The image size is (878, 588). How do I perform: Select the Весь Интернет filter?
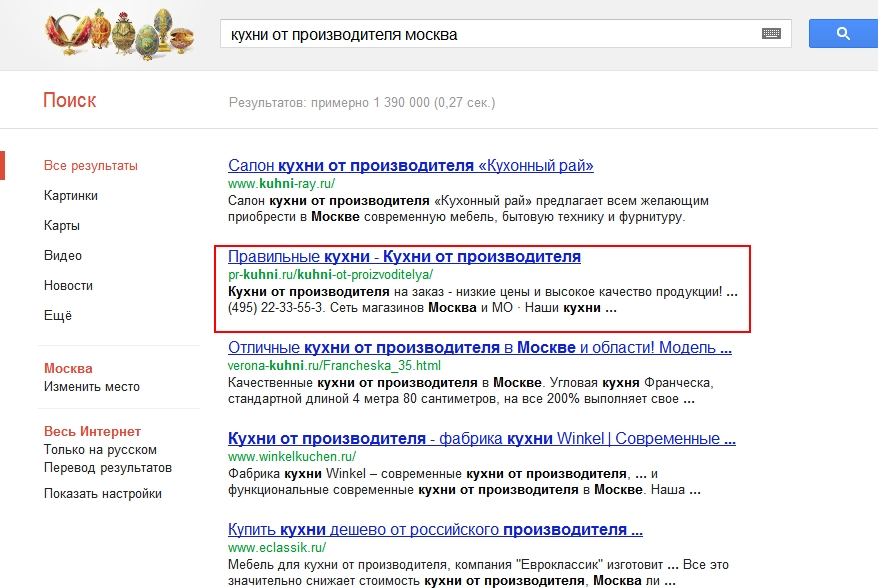[x=92, y=431]
